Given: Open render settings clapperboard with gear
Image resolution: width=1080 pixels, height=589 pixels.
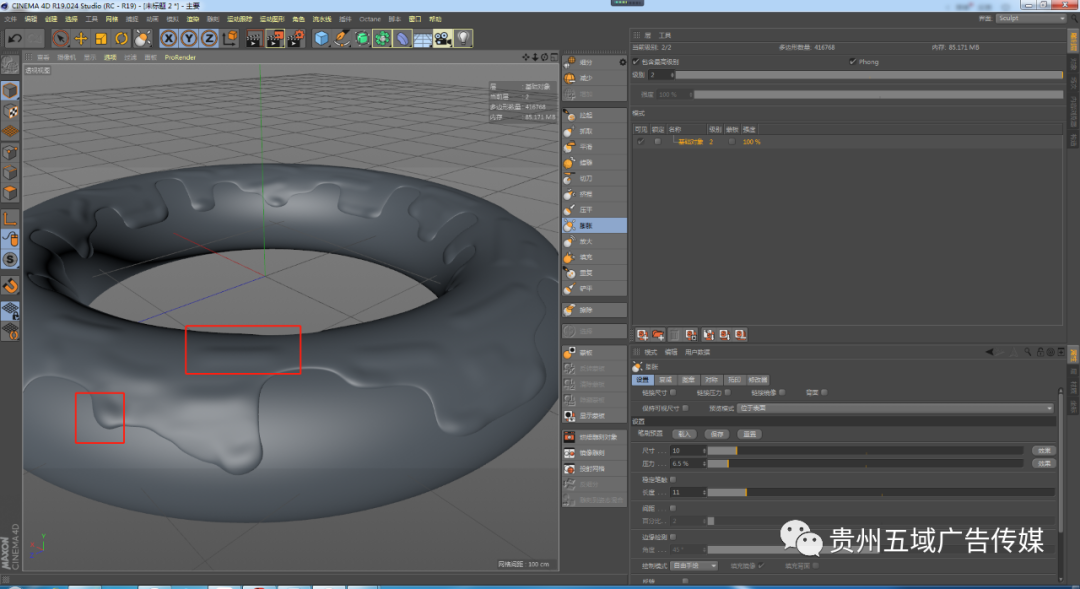Looking at the screenshot, I should click(295, 39).
